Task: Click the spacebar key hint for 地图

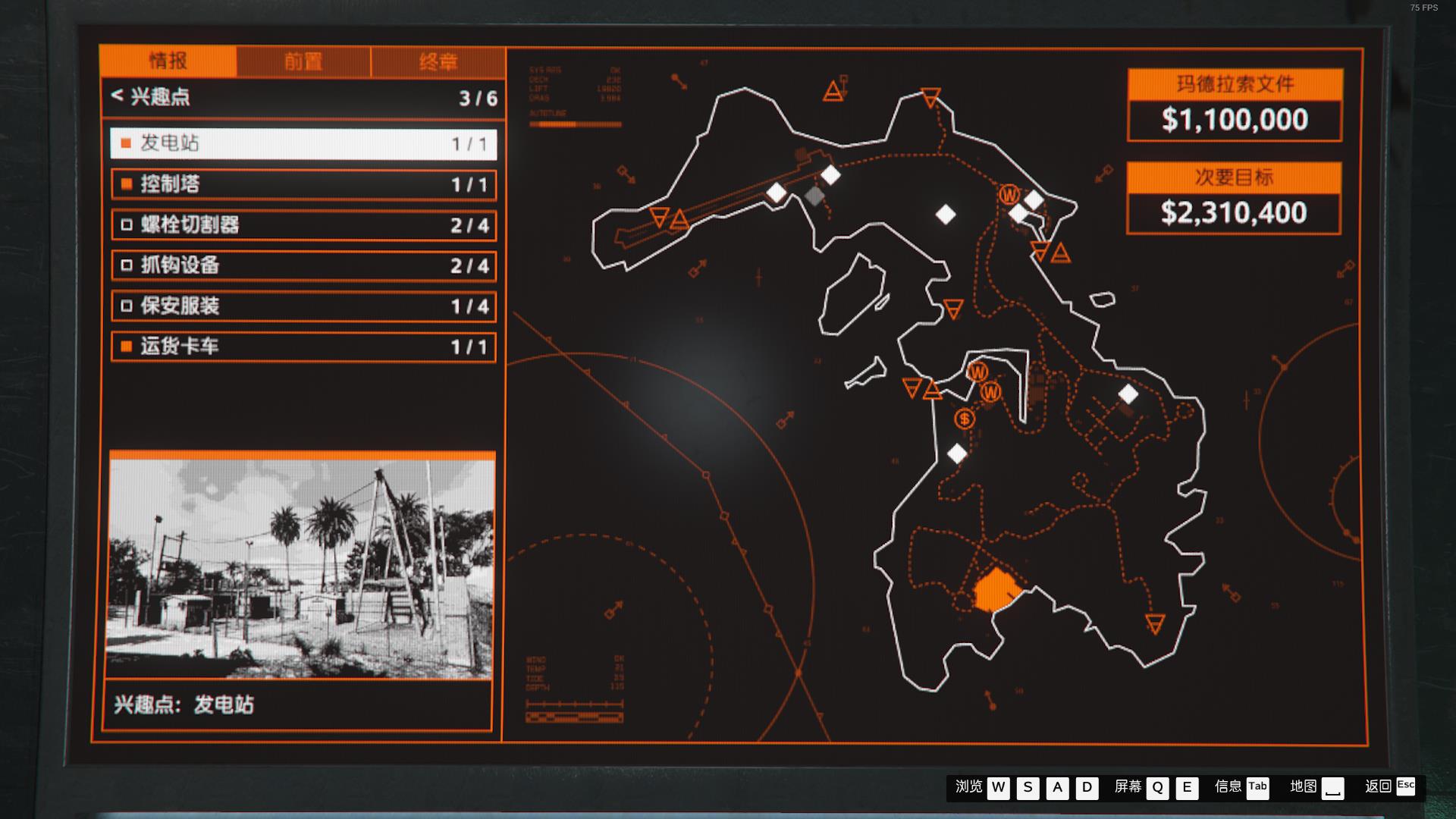Action: [1332, 787]
